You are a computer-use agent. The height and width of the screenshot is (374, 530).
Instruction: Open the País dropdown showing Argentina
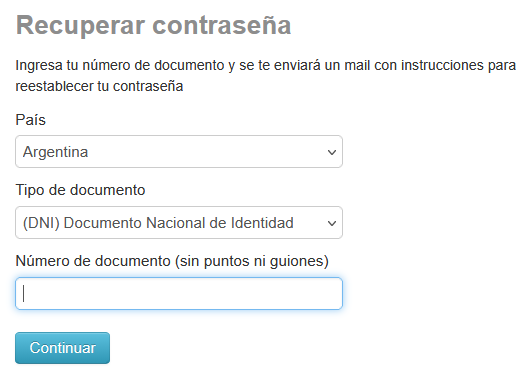point(179,151)
